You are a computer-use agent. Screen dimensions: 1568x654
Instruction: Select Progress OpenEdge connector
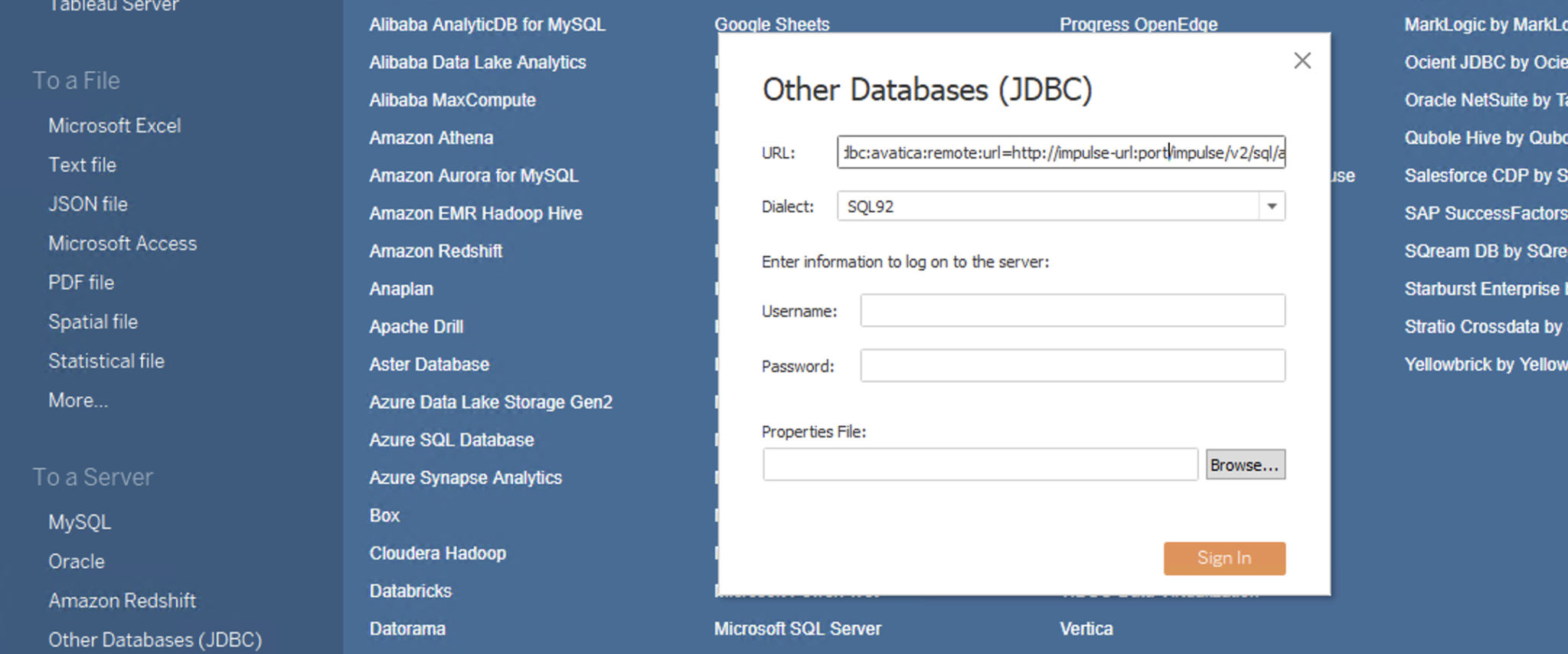point(1138,25)
